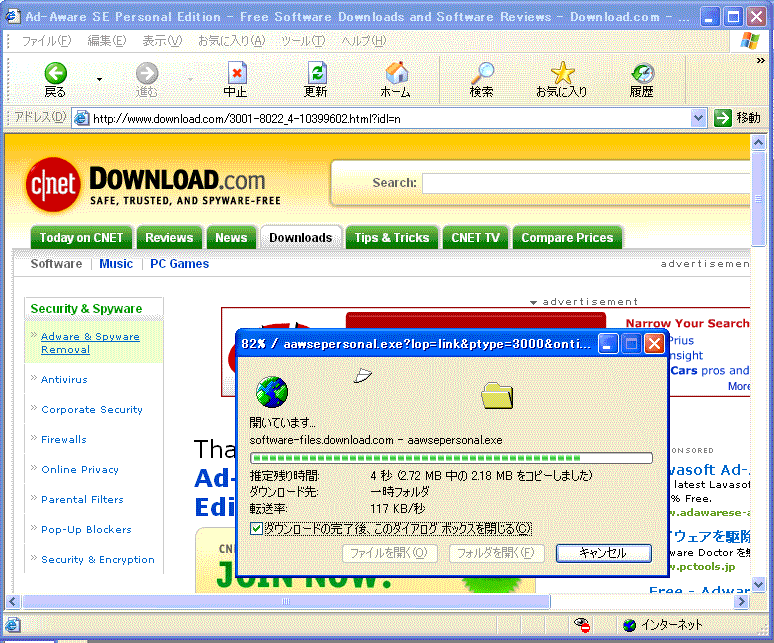The width and height of the screenshot is (774, 643).
Task: Stop page loading with 中止 icon
Action: click(236, 73)
